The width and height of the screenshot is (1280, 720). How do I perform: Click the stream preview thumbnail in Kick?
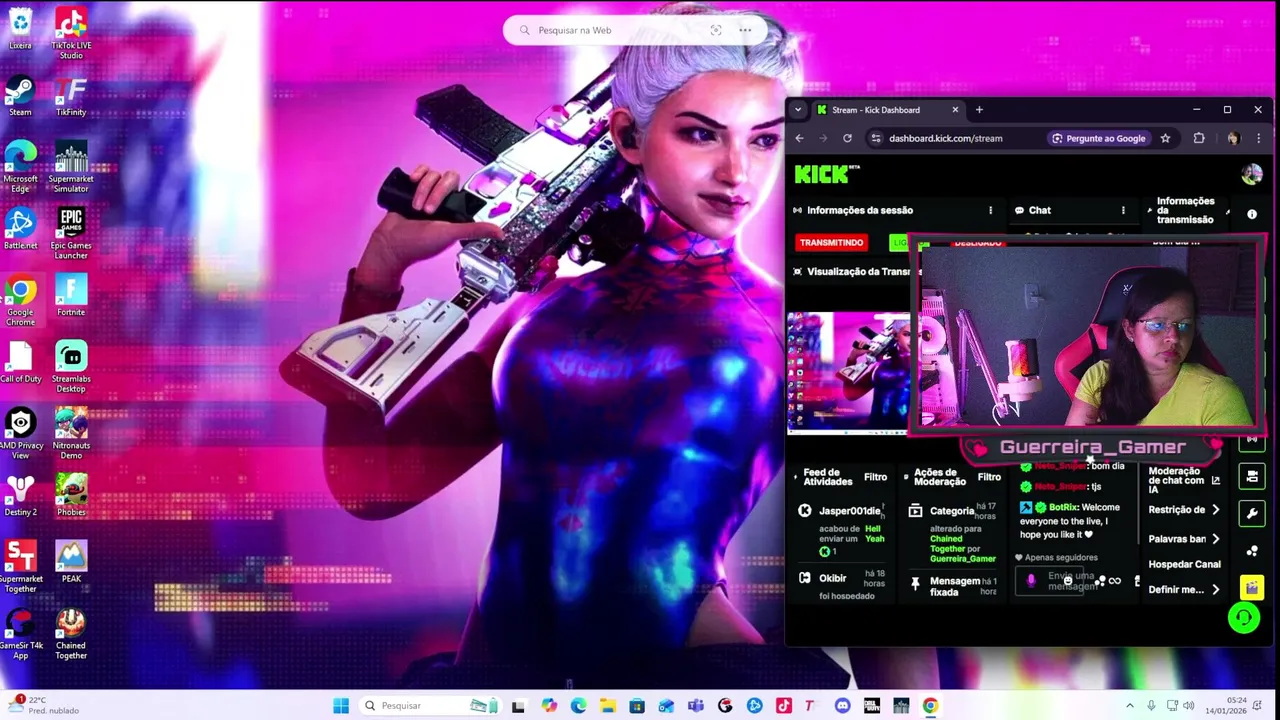click(848, 372)
